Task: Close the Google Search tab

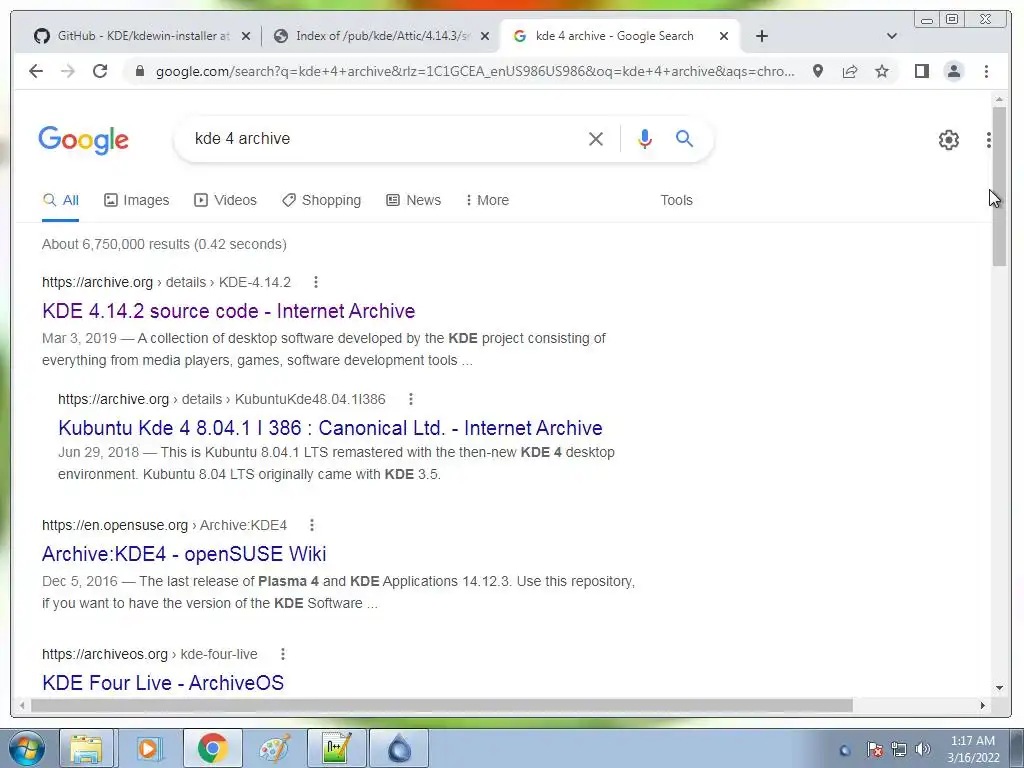Action: (x=724, y=37)
